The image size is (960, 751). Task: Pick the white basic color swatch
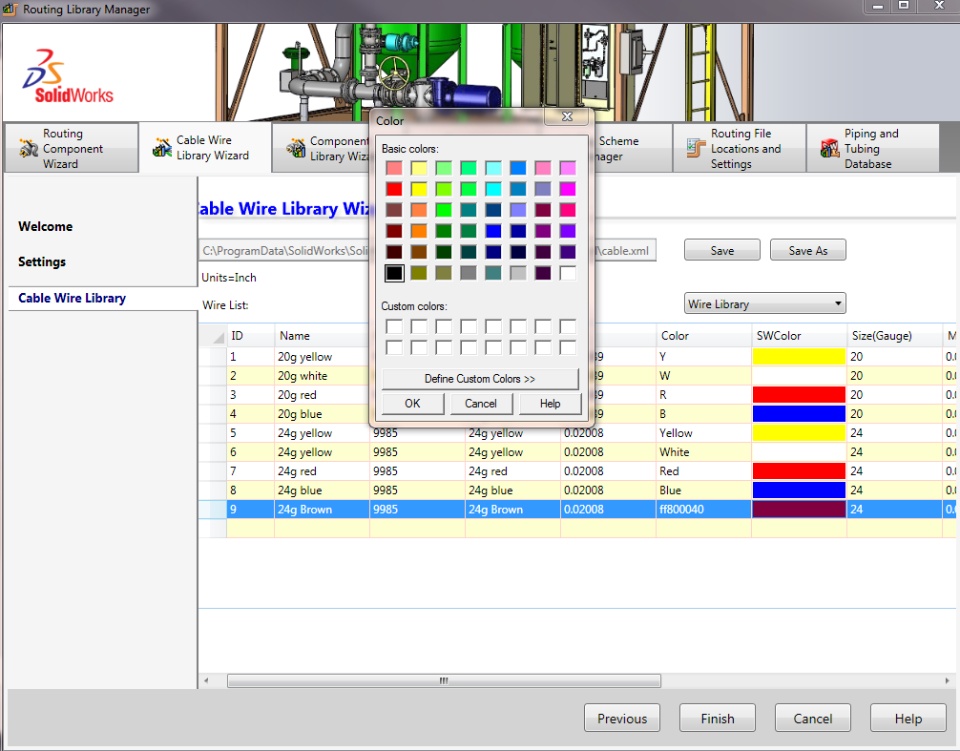tap(568, 273)
